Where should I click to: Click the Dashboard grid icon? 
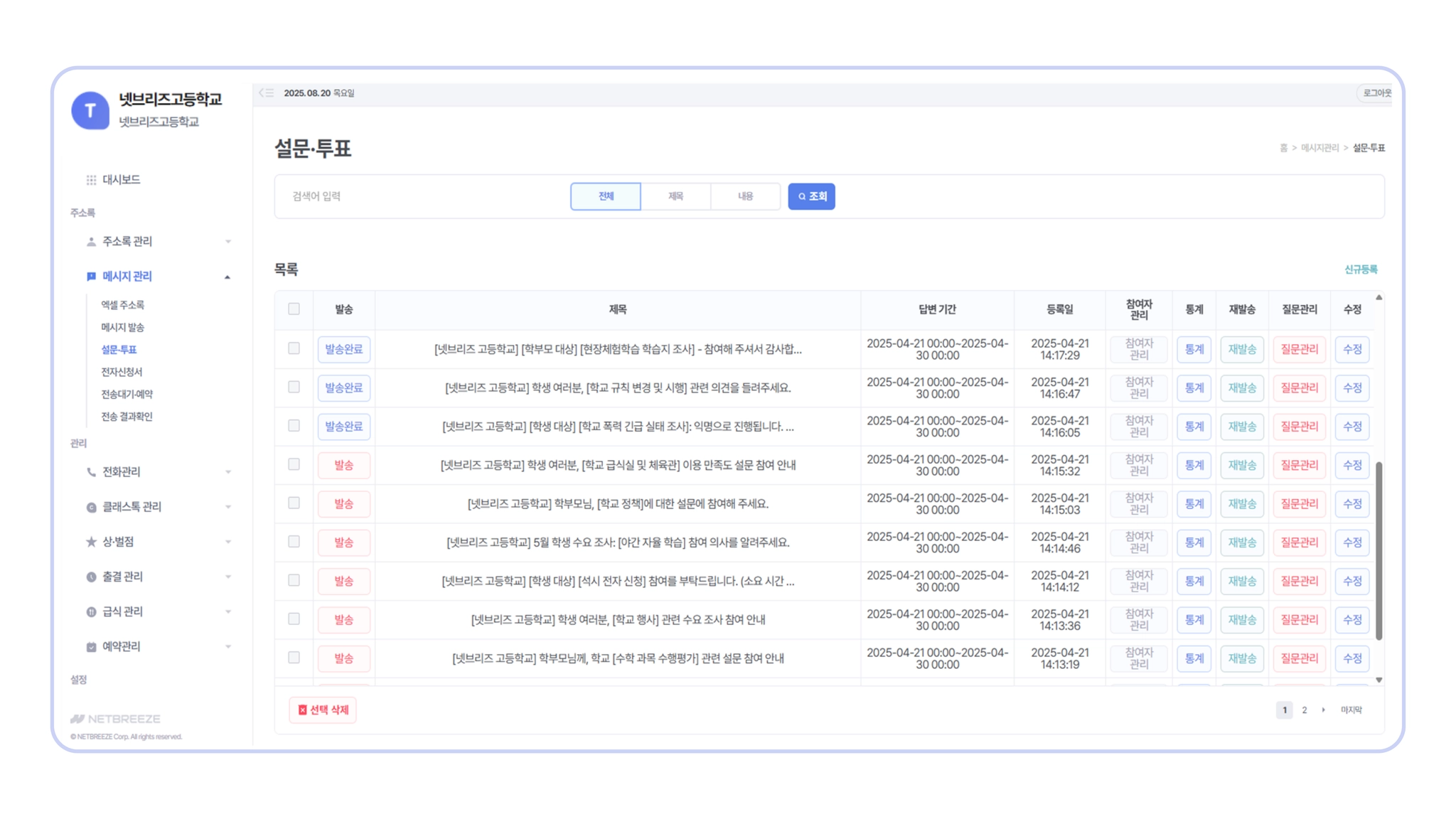[91, 180]
